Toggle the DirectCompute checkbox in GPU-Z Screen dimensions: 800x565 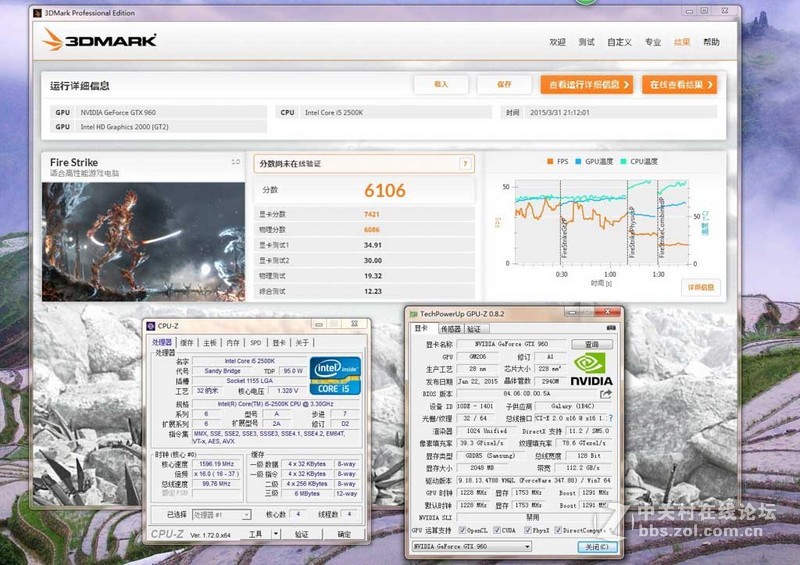tap(558, 530)
